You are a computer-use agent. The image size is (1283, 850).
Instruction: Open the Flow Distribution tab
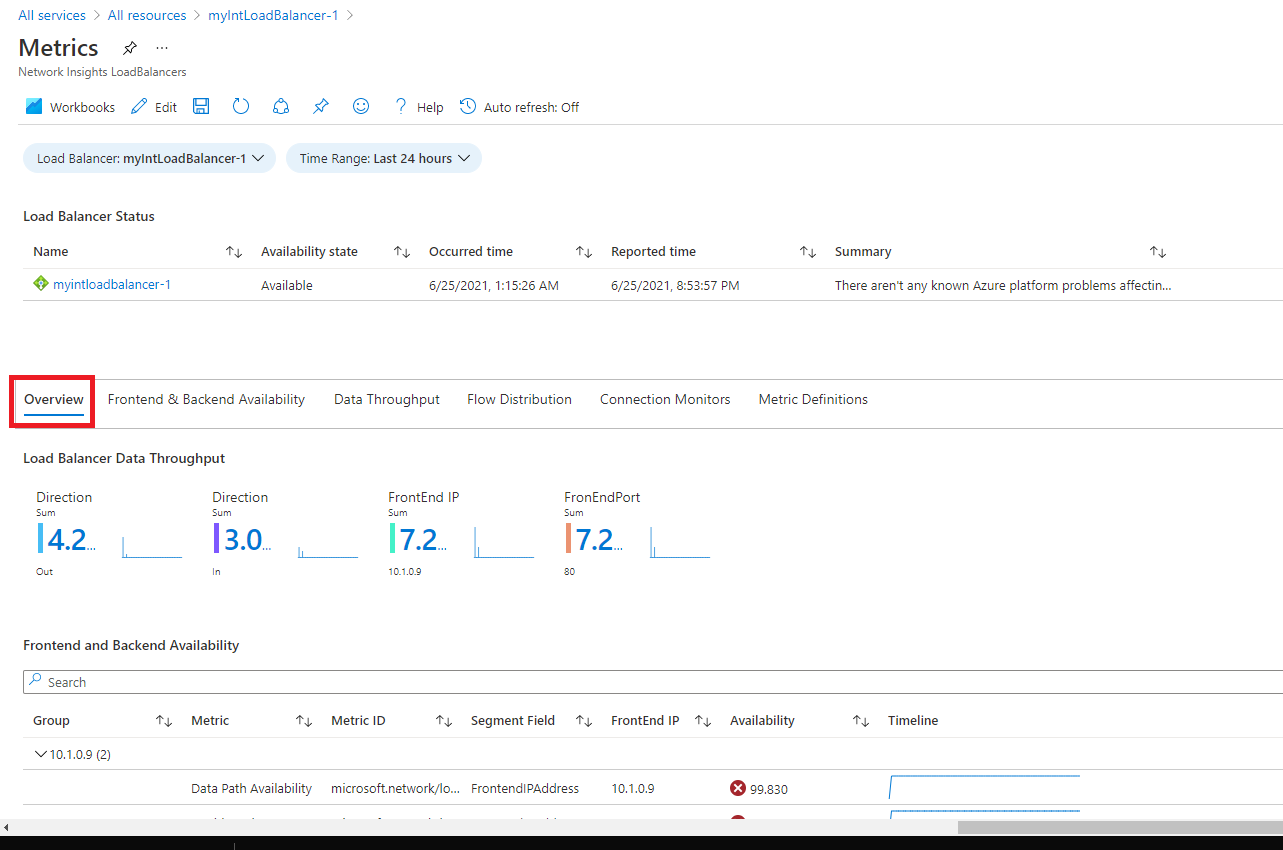pyautogui.click(x=519, y=399)
